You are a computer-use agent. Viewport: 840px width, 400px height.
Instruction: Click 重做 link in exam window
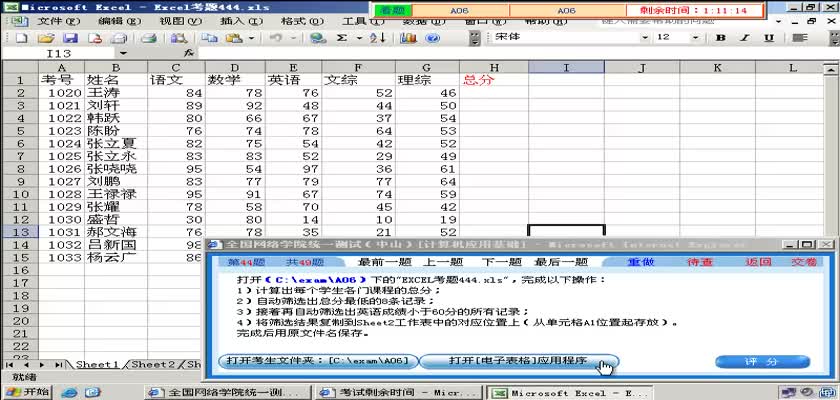pos(641,262)
